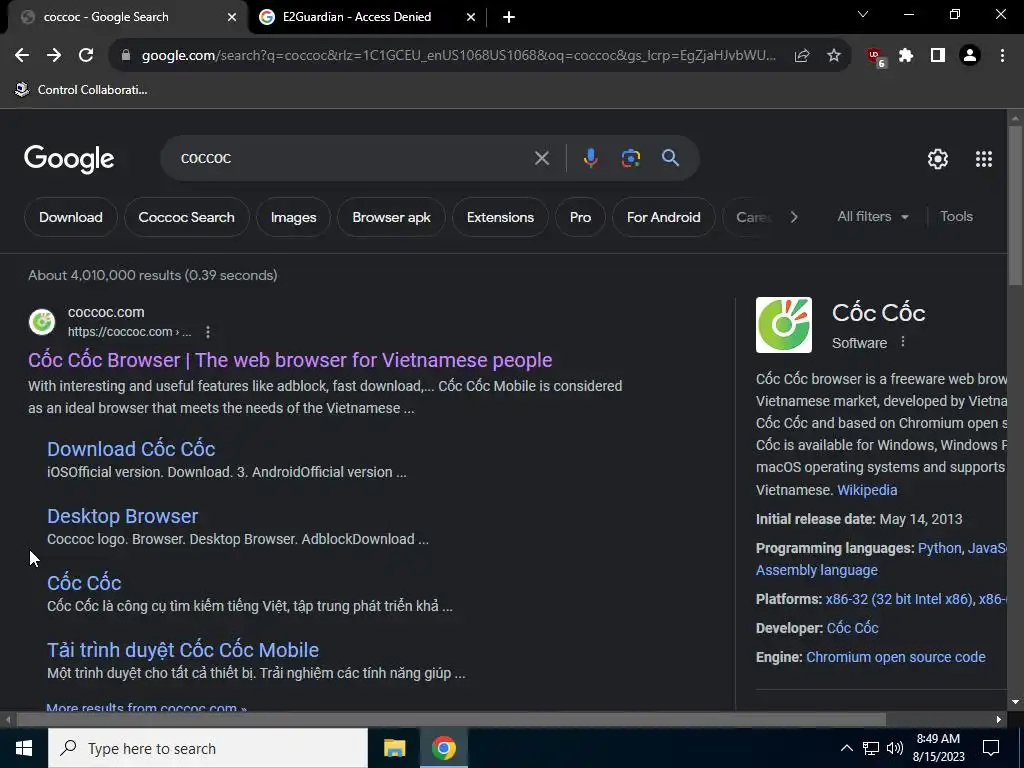Open the Chromium open source code link
1024x768 pixels.
pos(895,657)
